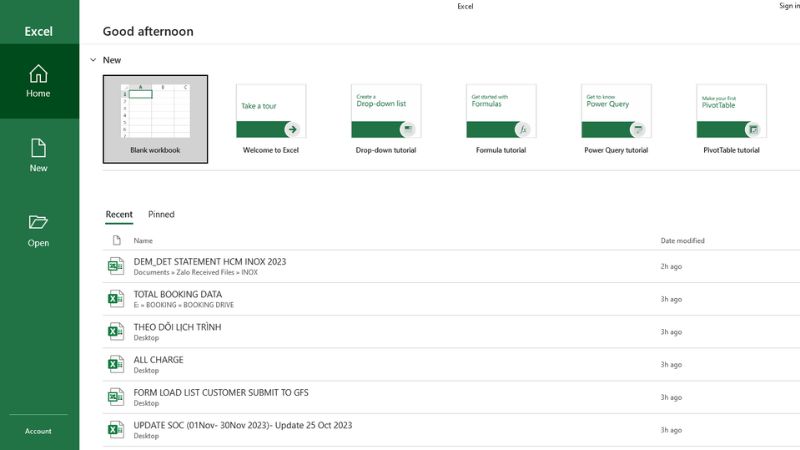Viewport: 800px width, 450px height.
Task: Open the Home section in the sidebar
Action: pos(39,81)
